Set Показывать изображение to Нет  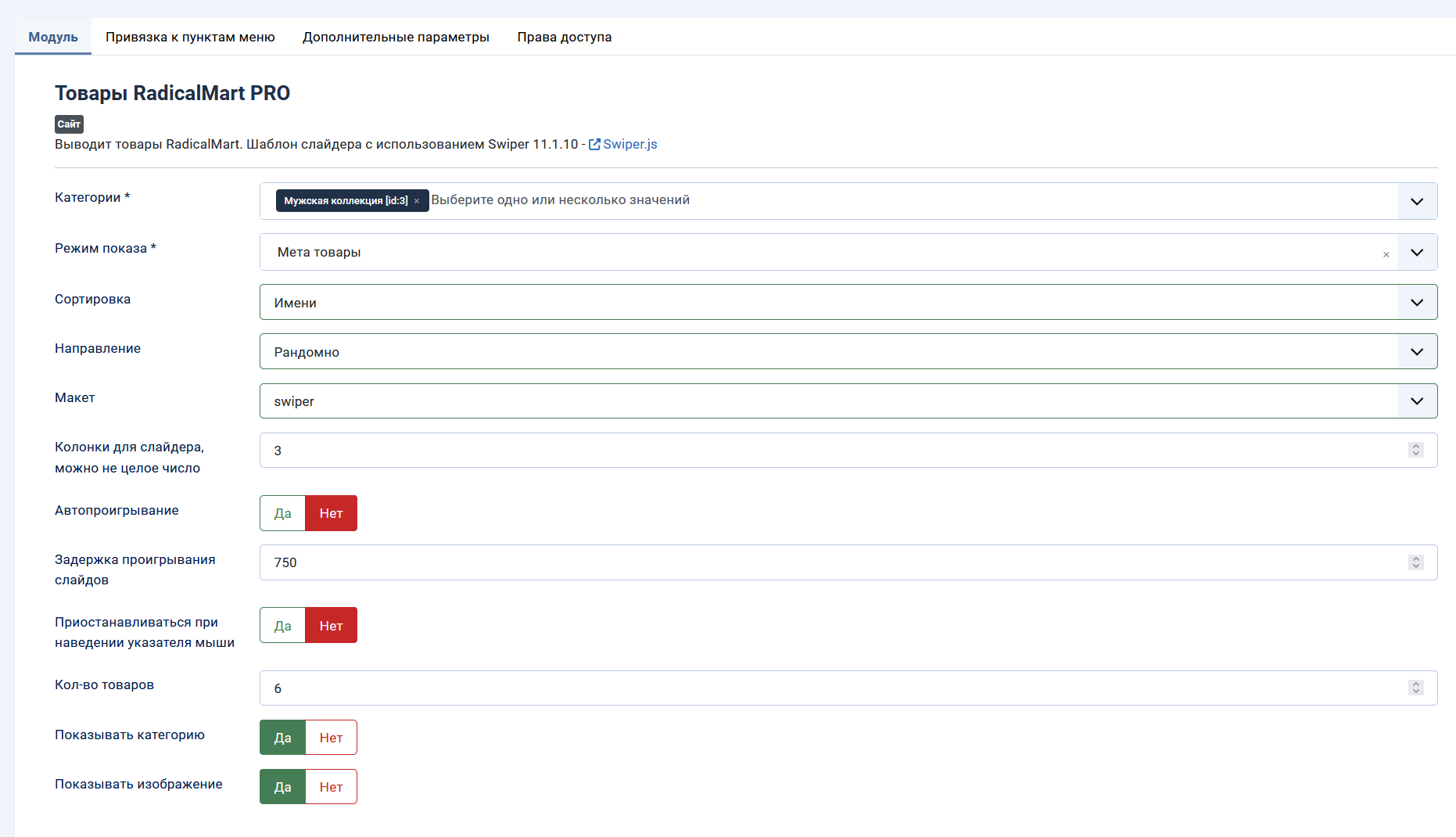(x=331, y=786)
